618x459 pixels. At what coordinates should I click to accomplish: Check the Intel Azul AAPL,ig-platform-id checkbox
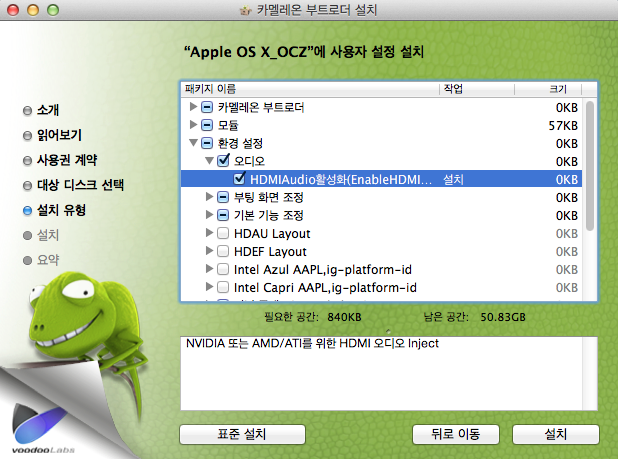pos(223,269)
